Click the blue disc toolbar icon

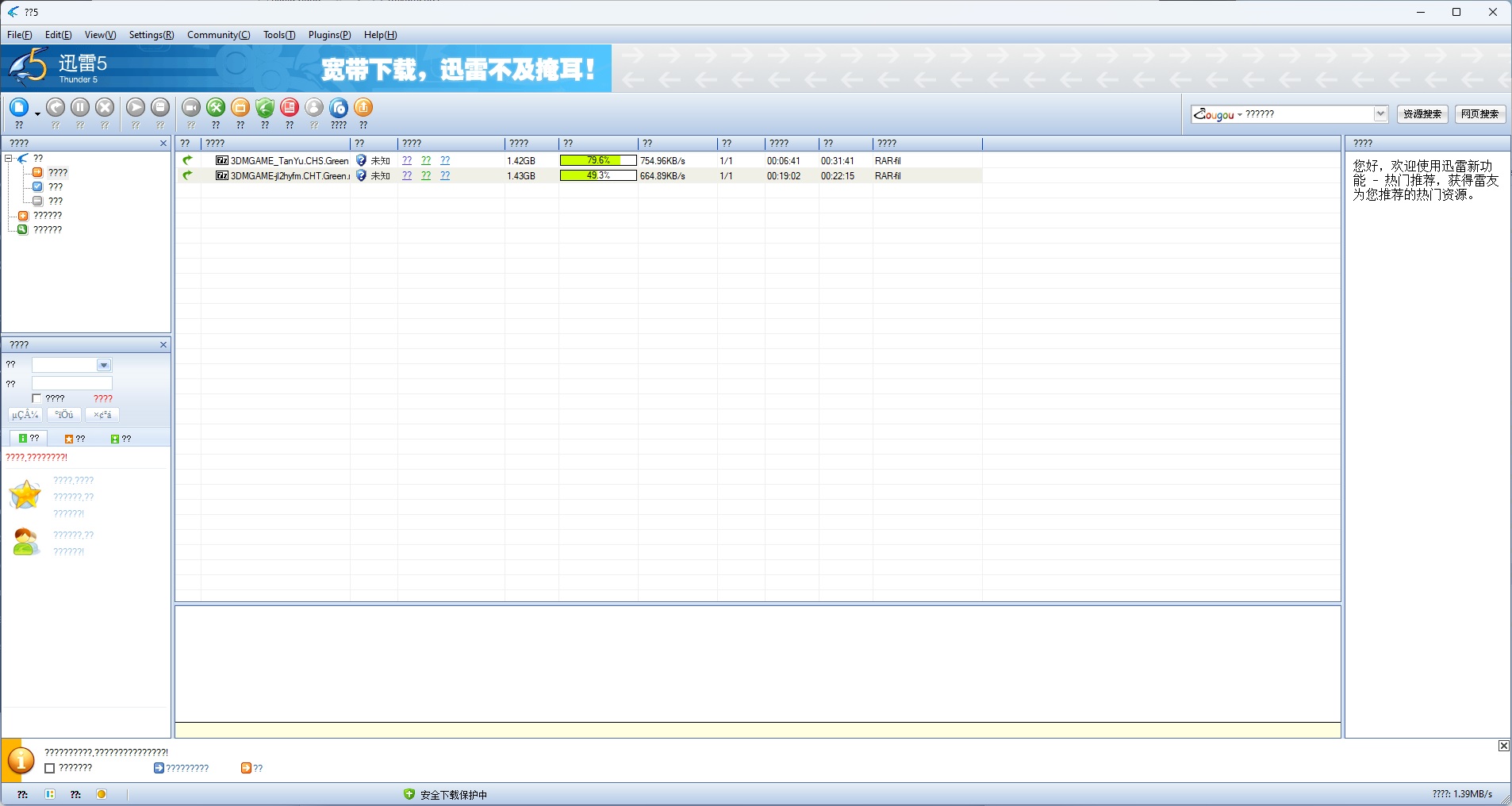[339, 107]
